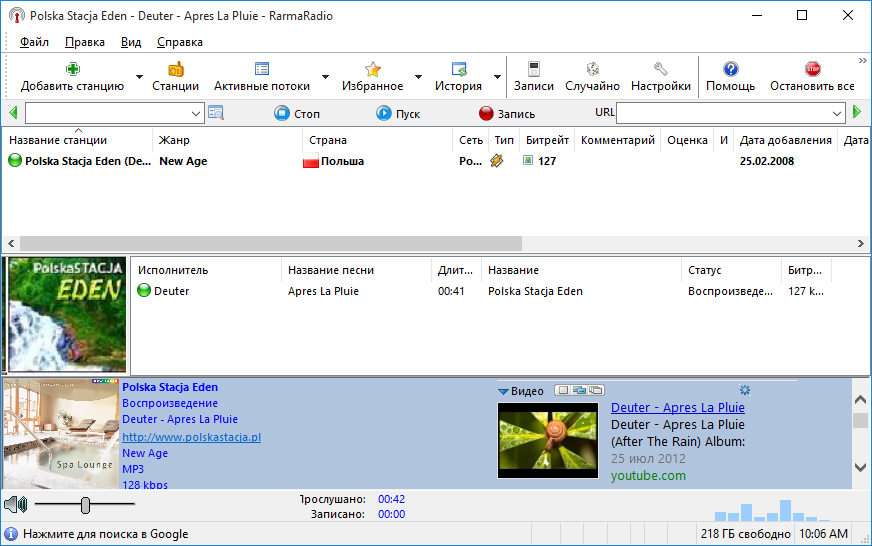Open the Recordings (Записи) icon
This screenshot has width=872, height=546.
coord(534,69)
